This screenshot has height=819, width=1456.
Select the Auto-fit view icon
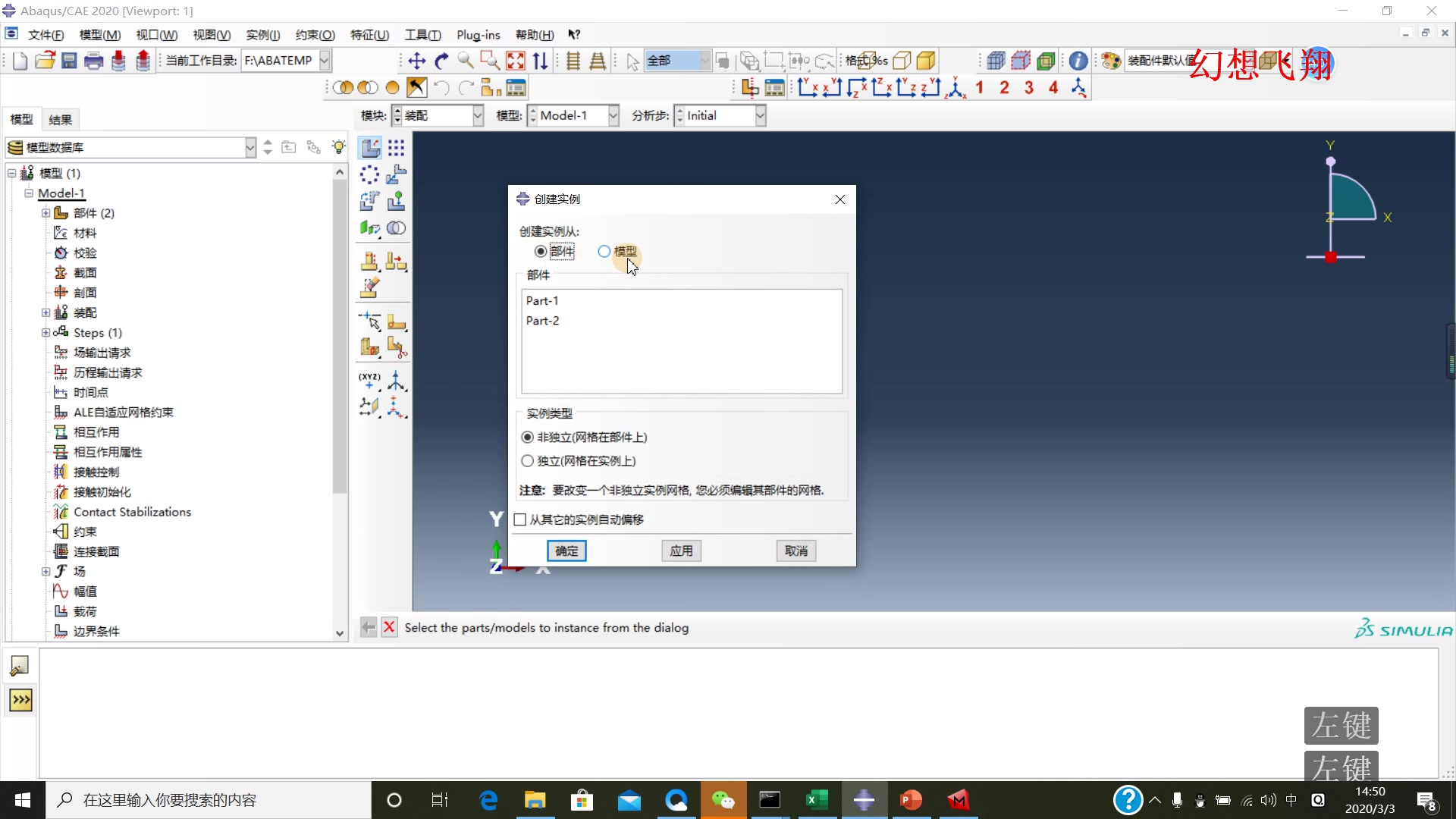point(516,61)
